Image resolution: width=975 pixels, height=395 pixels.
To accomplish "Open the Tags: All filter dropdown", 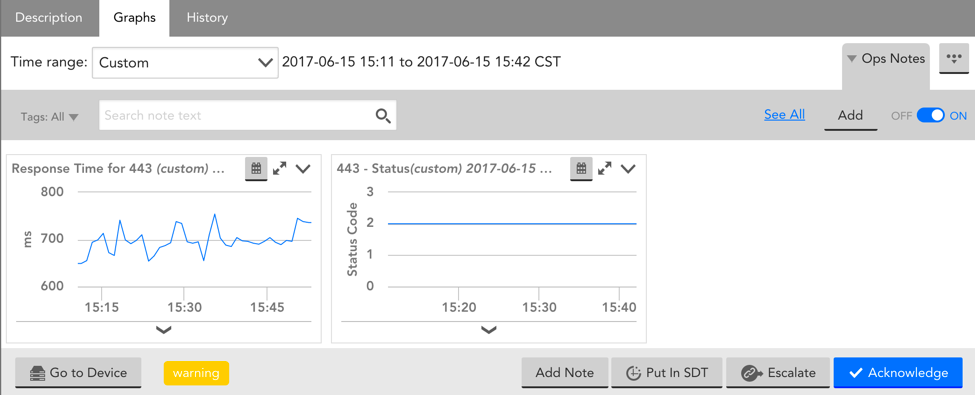I will pos(50,116).
